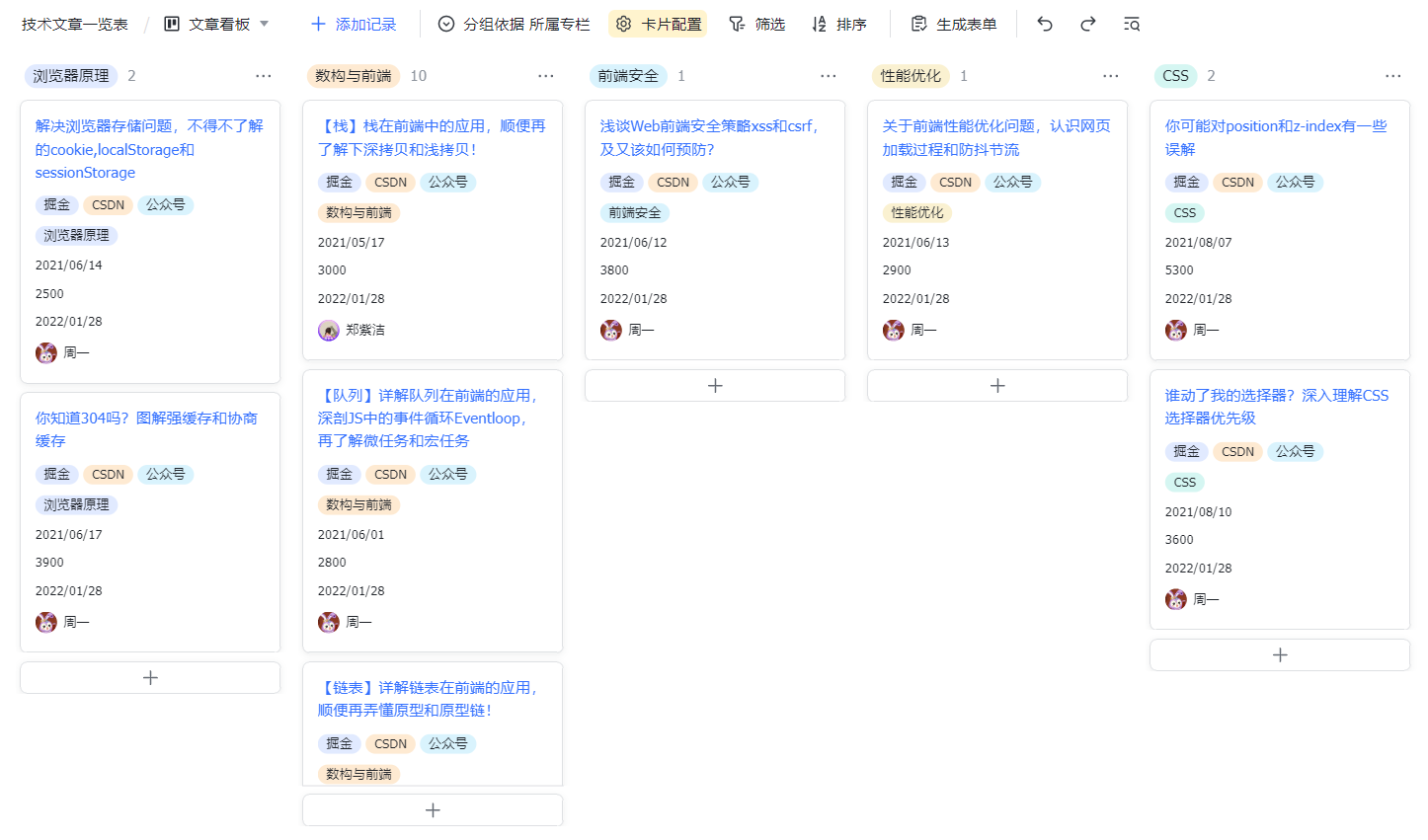
Task: Add a card to 性能优化 column
Action: [997, 386]
